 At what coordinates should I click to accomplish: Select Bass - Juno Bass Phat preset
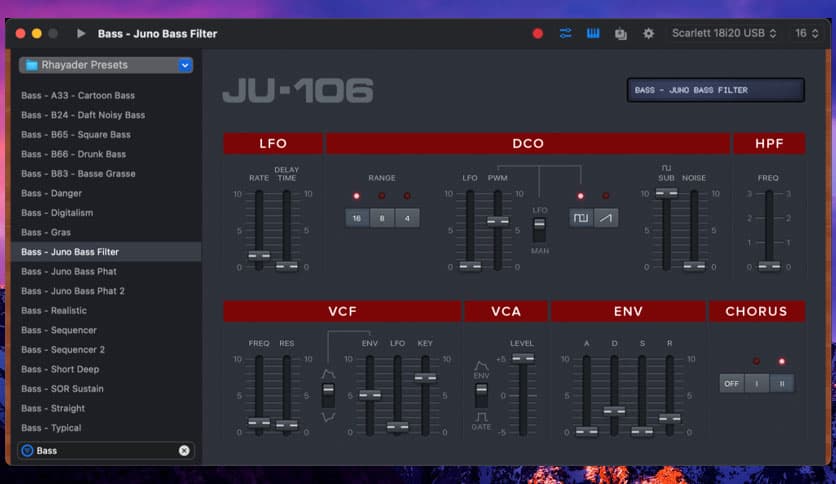(69, 271)
